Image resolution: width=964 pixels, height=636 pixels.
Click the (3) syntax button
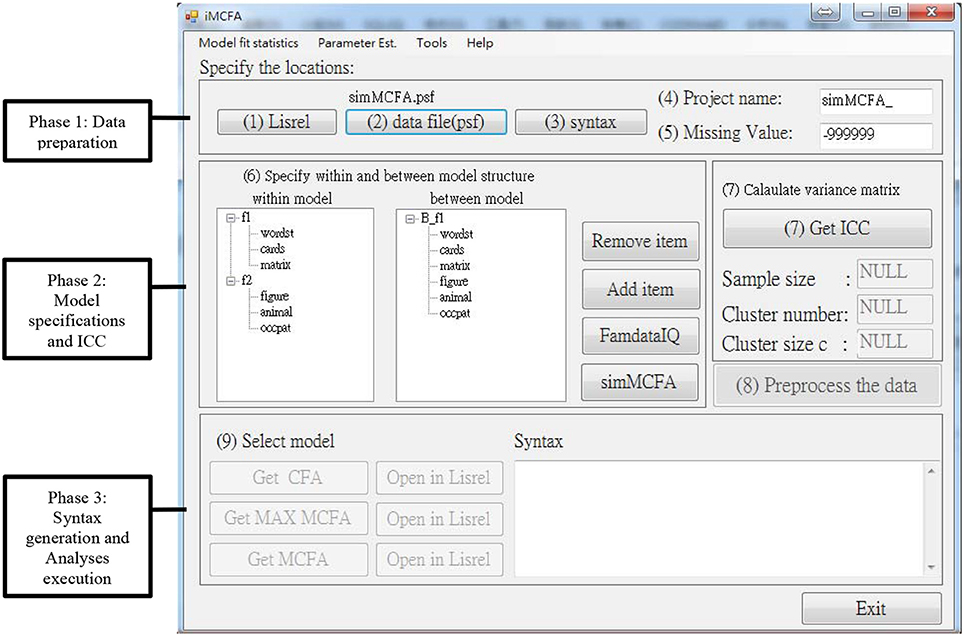tap(580, 121)
